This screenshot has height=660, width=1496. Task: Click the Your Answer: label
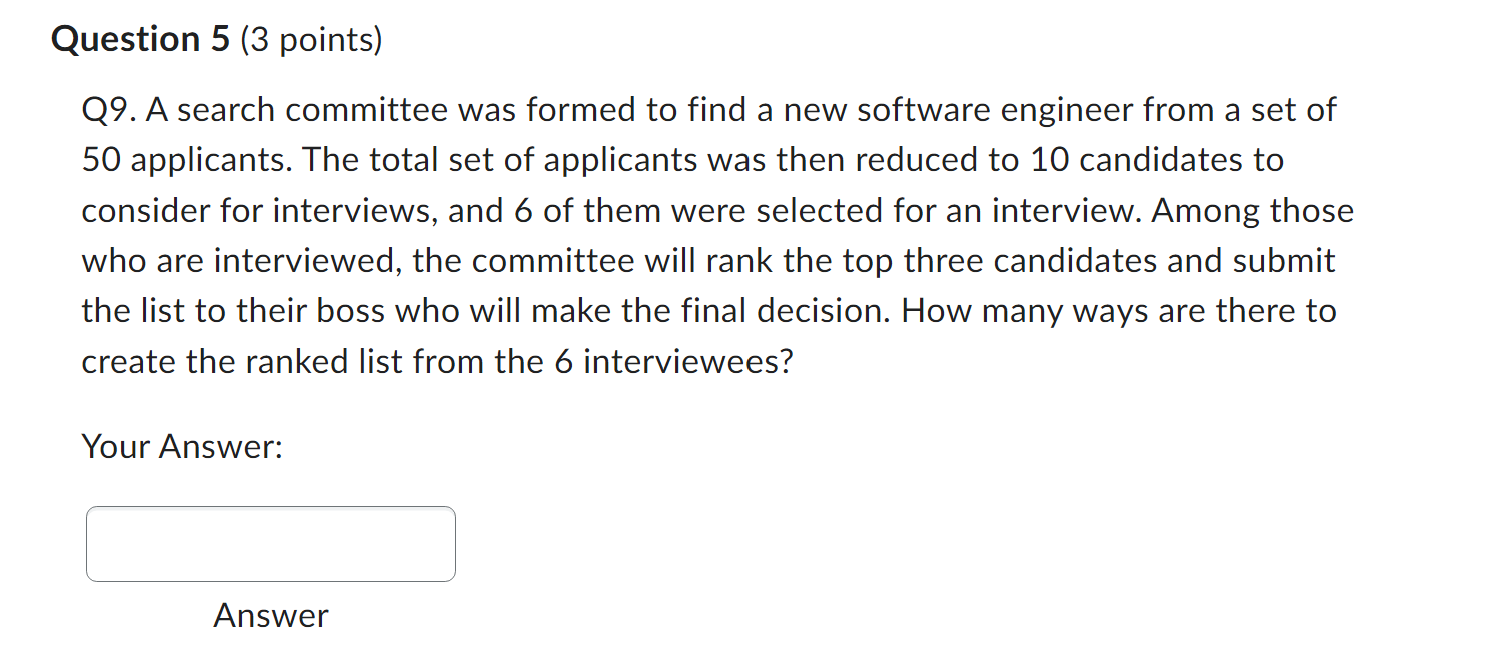coord(181,447)
